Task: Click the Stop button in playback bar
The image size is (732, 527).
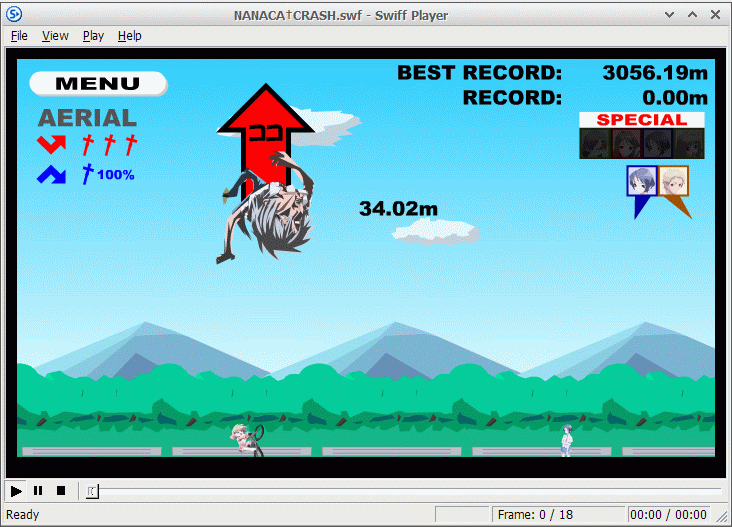Action: (61, 491)
